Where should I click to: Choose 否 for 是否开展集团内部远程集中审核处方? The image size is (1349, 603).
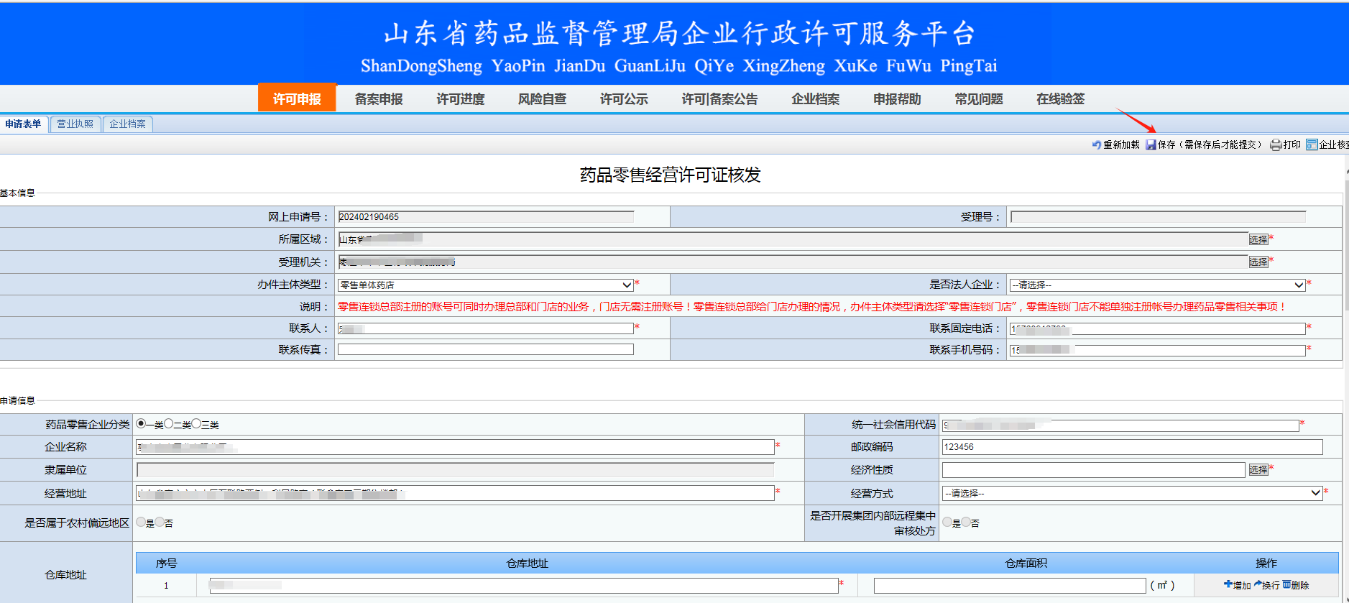click(x=966, y=522)
